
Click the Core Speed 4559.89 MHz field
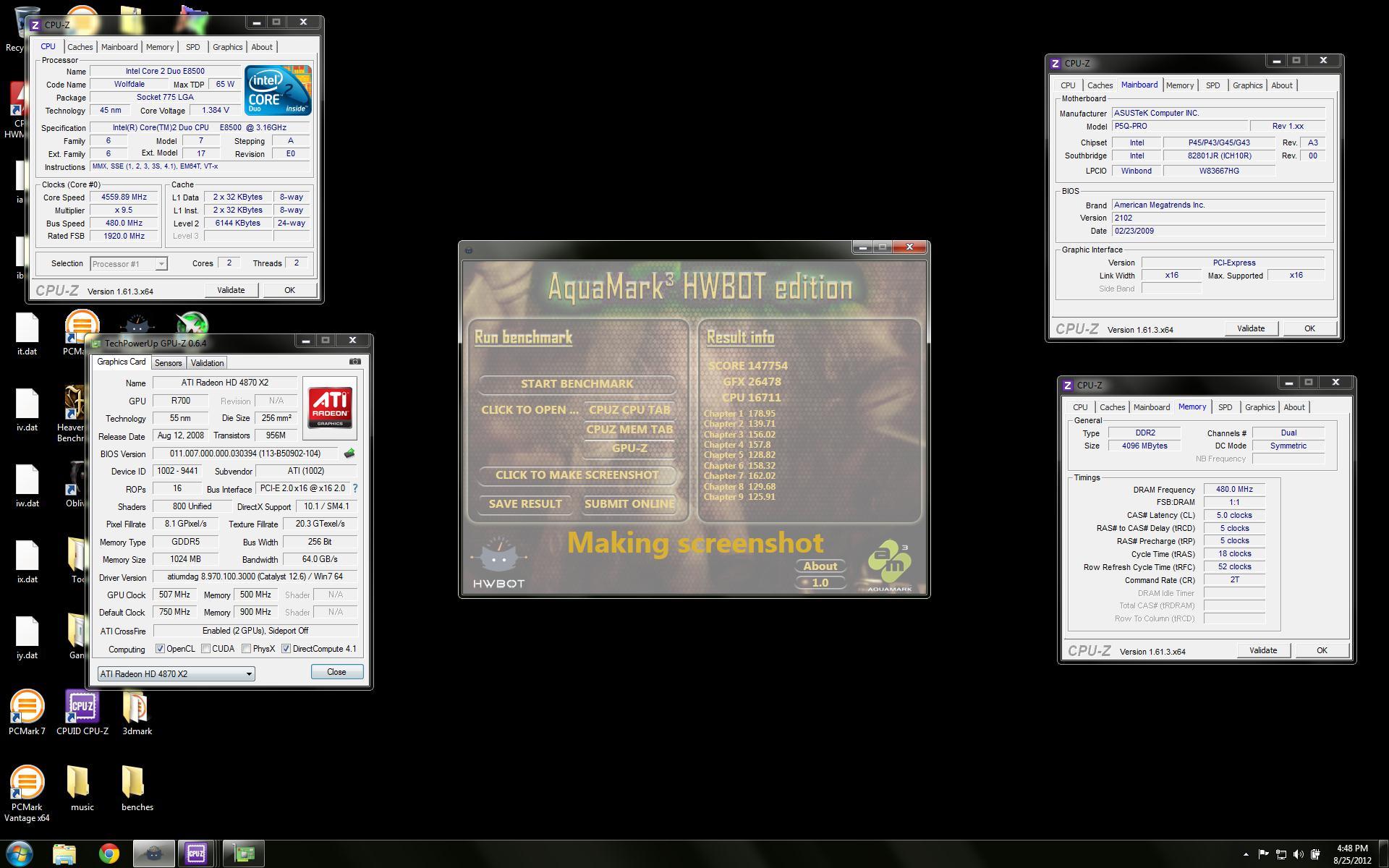pyautogui.click(x=124, y=197)
